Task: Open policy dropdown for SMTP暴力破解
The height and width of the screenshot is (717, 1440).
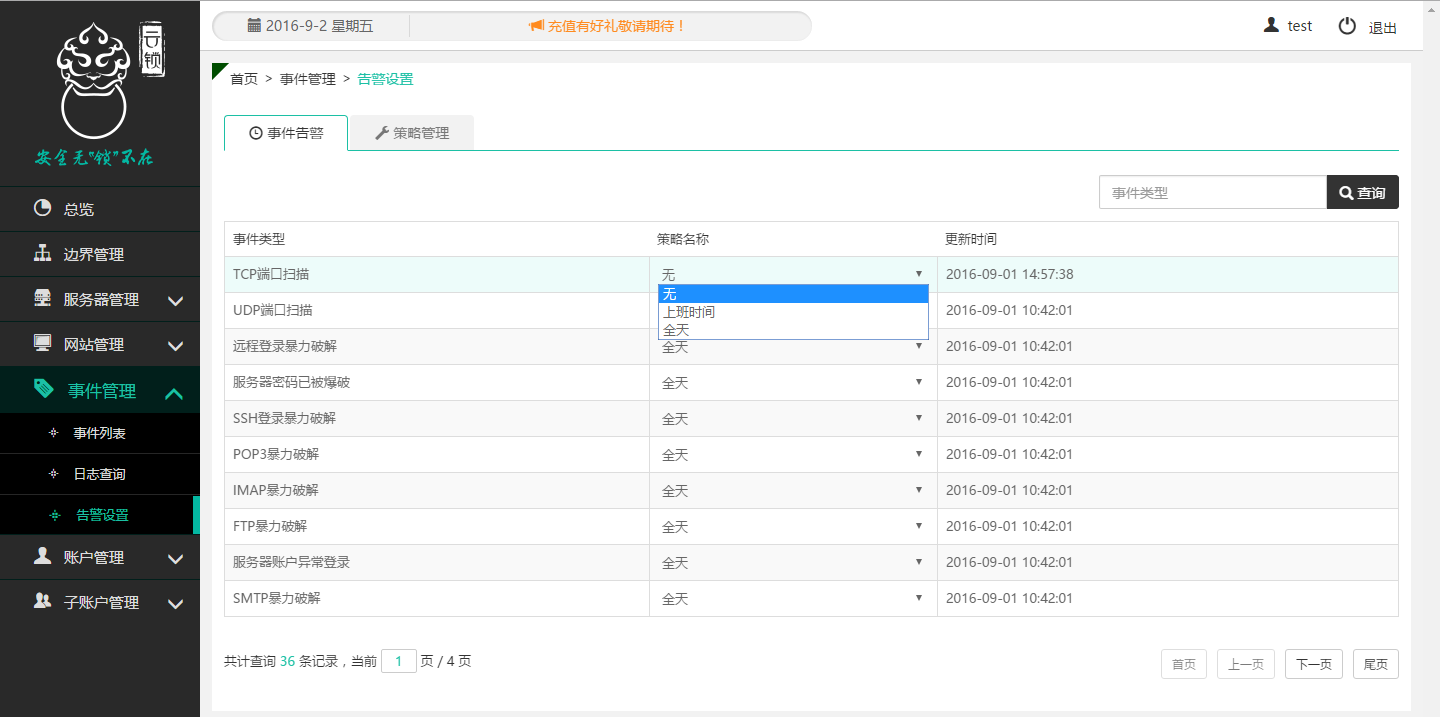Action: (793, 598)
